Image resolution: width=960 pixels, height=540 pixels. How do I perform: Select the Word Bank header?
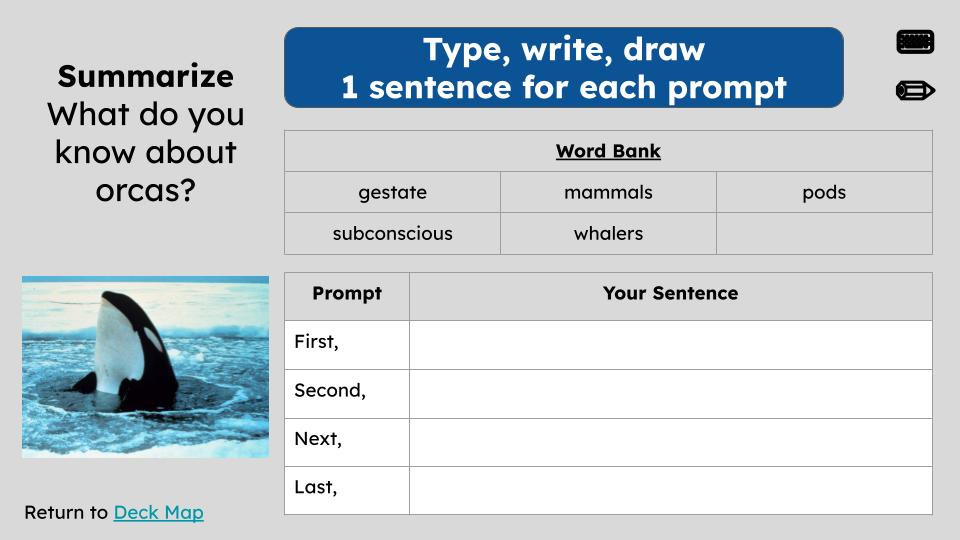point(608,152)
